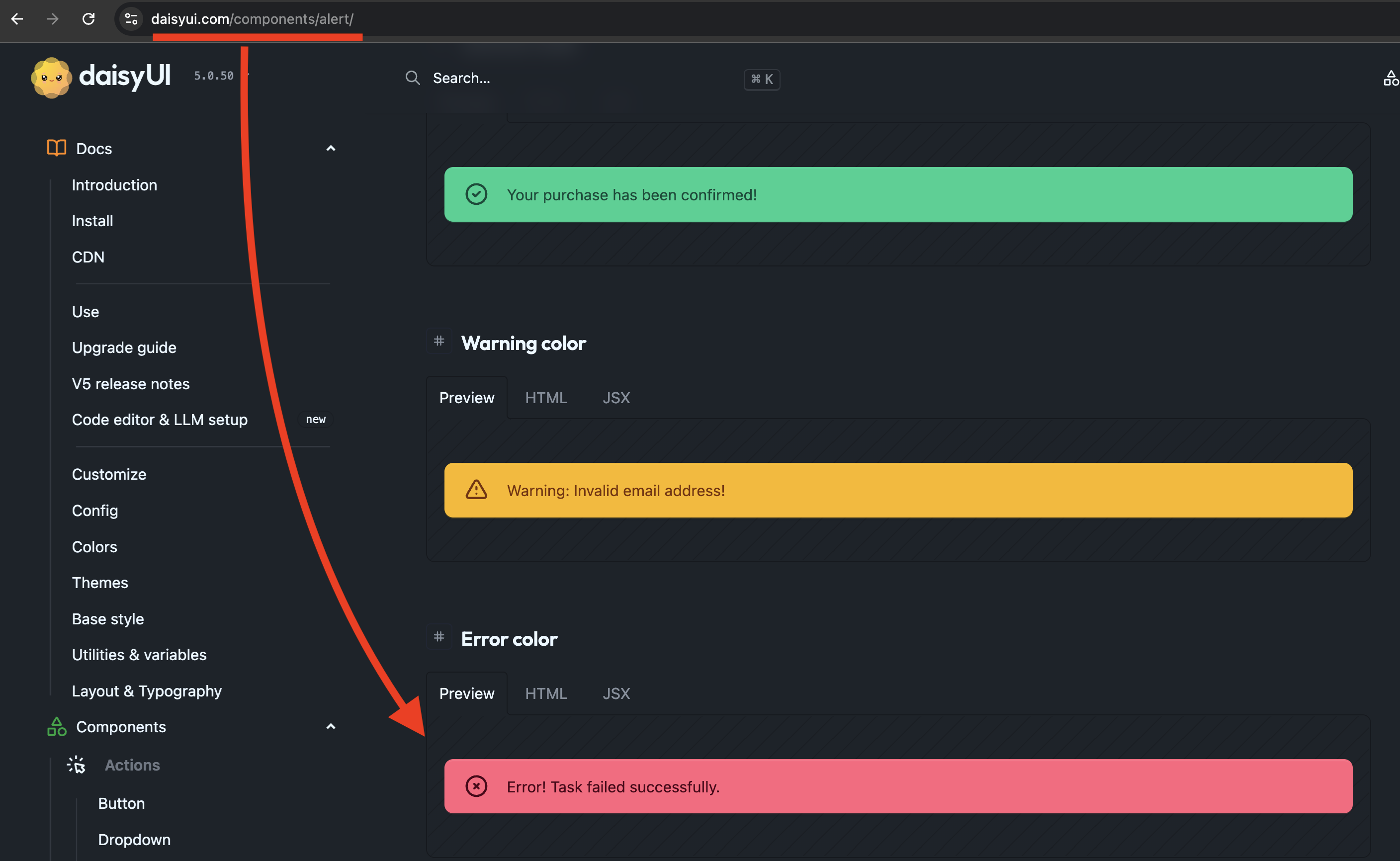Click the Components shapes icon in sidebar
Viewport: 1400px width, 861px height.
(56, 727)
